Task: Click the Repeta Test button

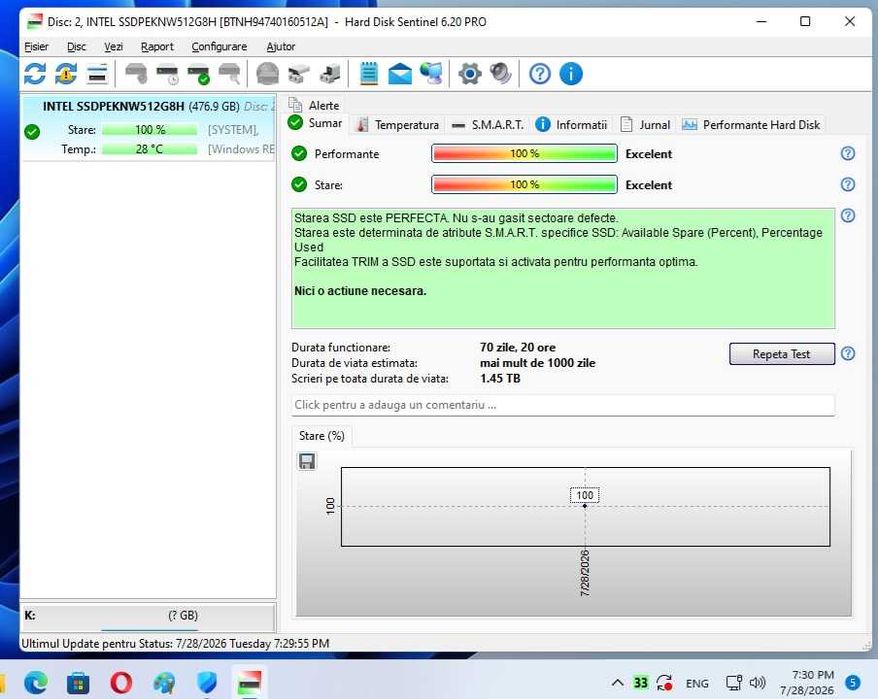Action: coord(782,354)
